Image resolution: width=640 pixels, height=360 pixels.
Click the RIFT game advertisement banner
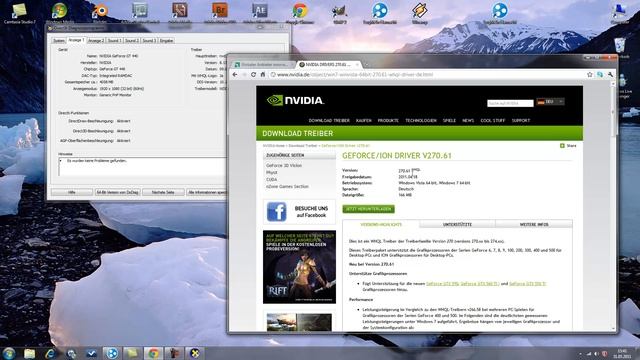pos(299,267)
